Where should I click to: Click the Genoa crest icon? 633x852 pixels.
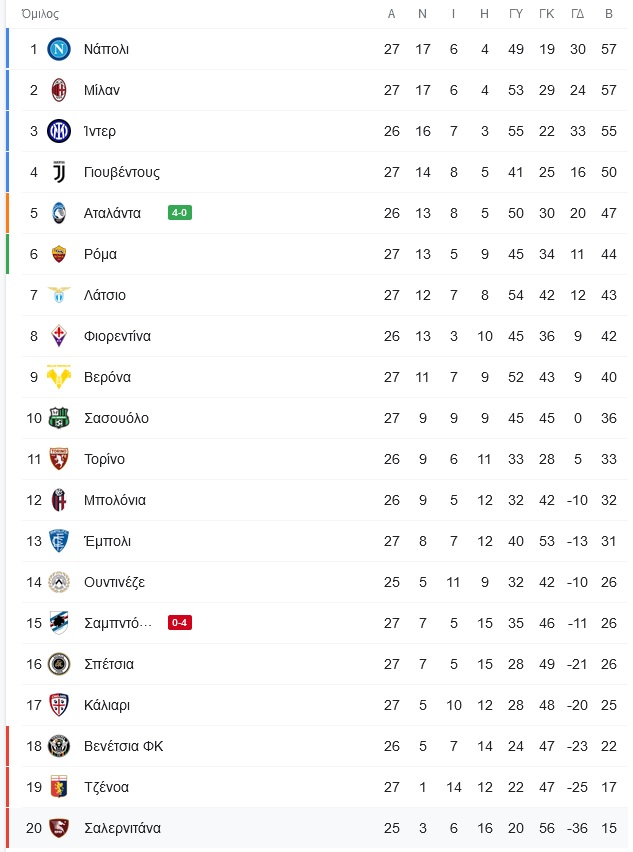59,787
